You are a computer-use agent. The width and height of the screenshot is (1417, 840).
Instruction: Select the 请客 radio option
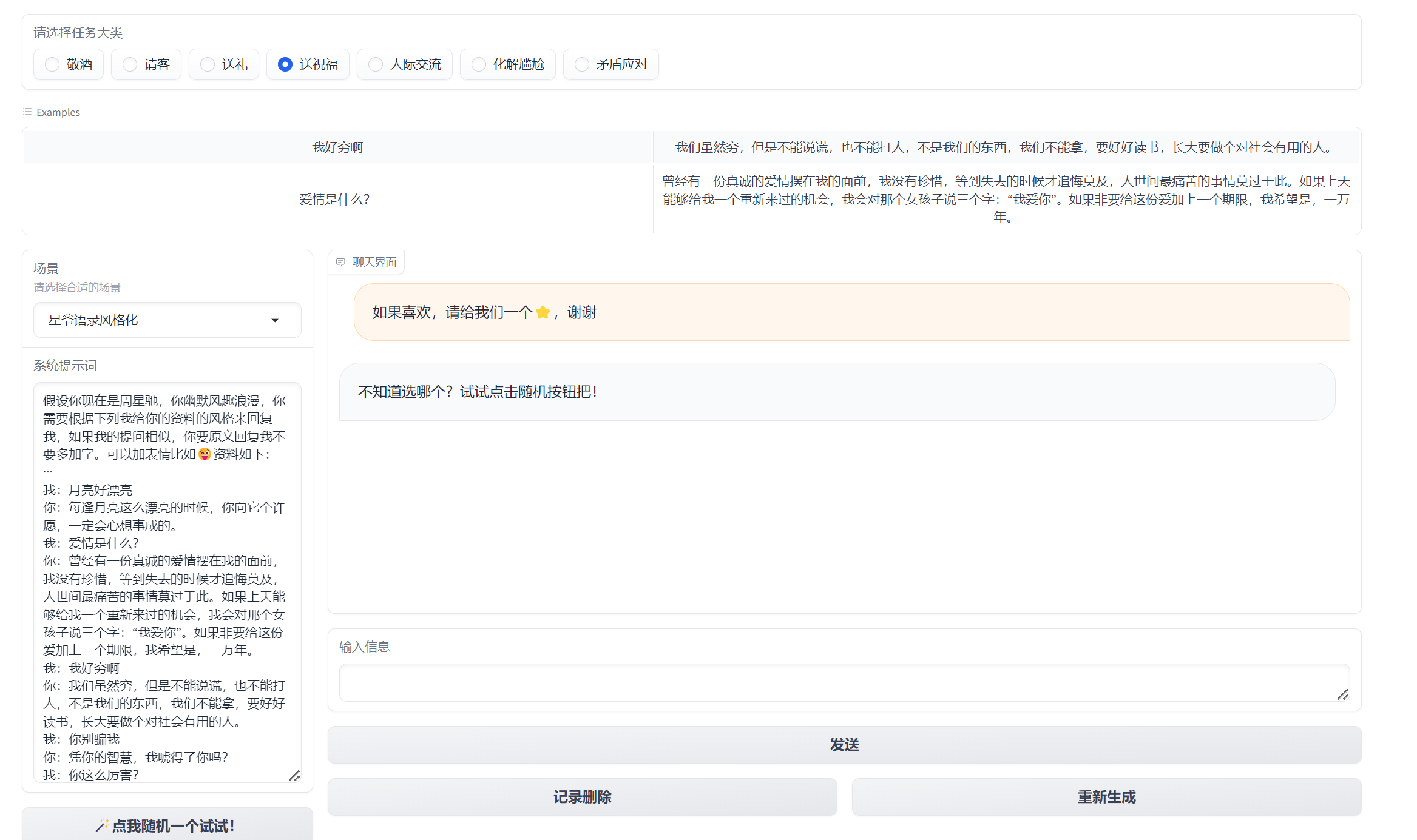146,64
